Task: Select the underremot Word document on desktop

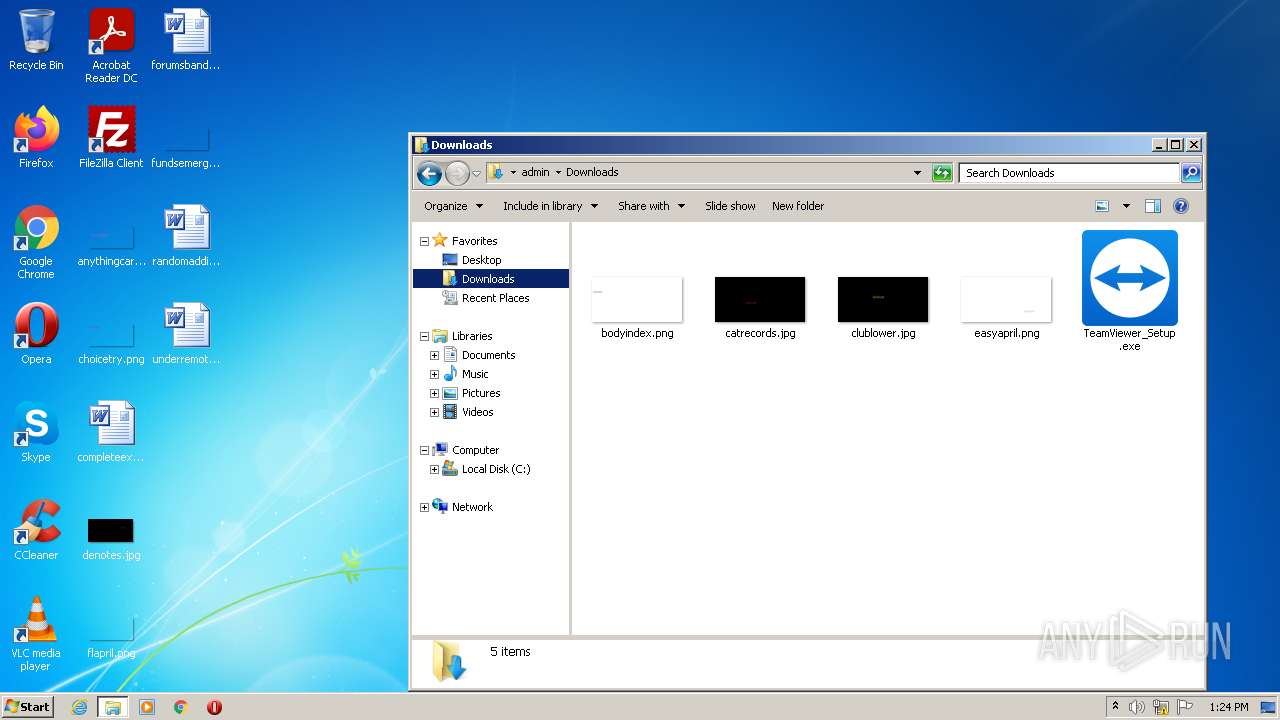Action: 186,334
